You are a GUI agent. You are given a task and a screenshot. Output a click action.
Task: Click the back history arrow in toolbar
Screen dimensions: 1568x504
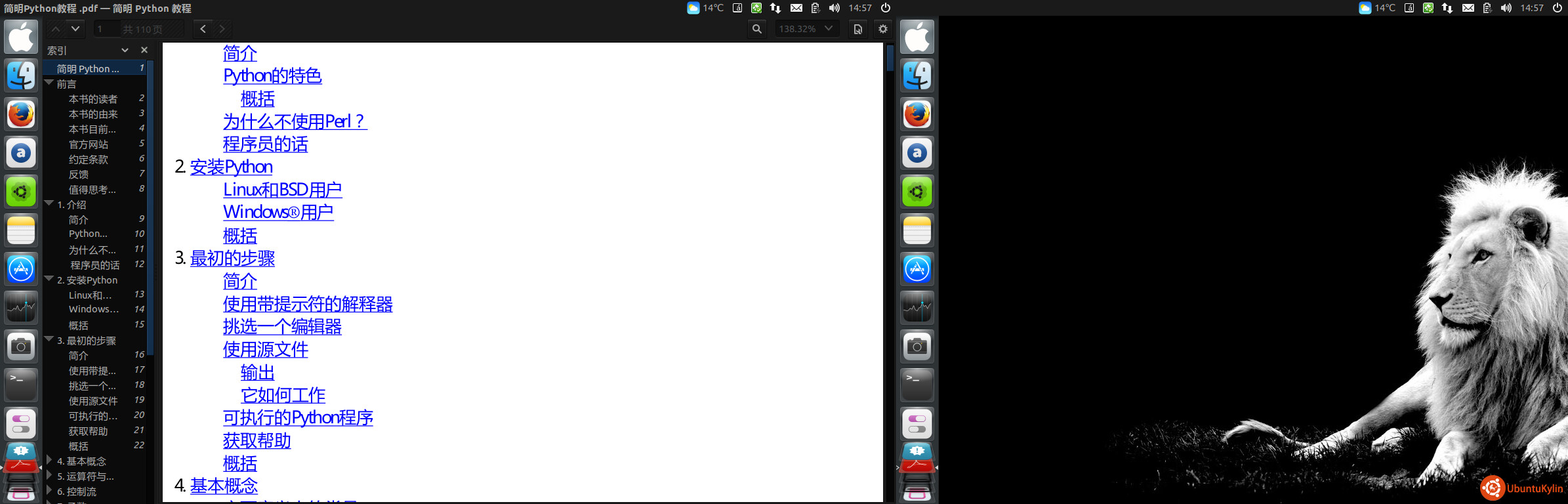(203, 29)
